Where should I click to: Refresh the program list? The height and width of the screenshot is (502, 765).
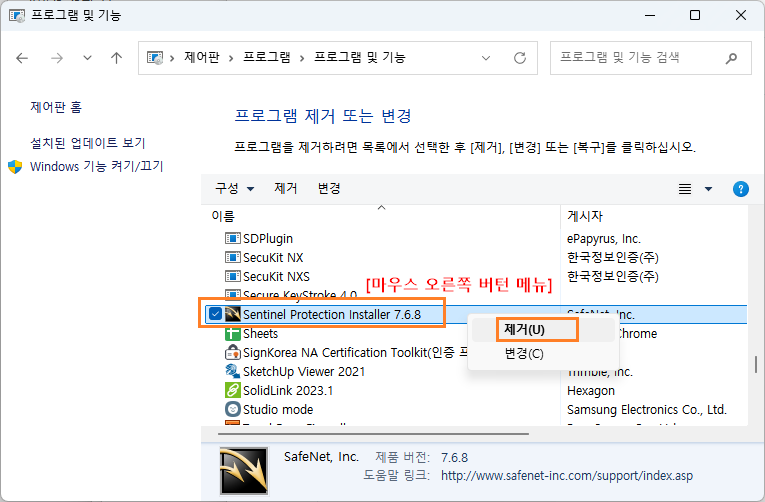pos(520,58)
